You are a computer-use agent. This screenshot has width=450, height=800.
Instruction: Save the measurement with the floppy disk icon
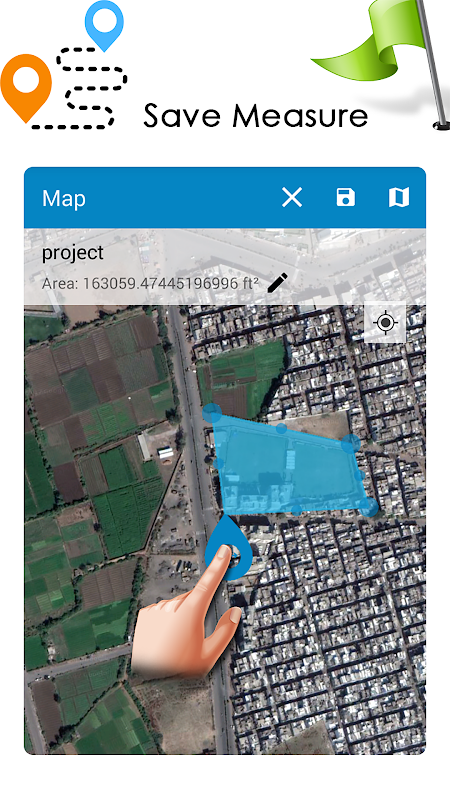(x=345, y=197)
